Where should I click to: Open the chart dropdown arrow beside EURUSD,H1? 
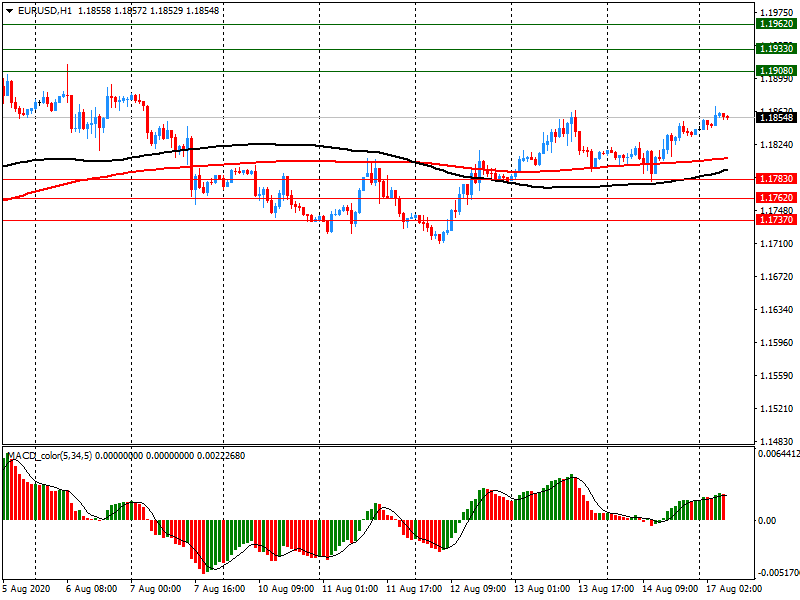click(x=9, y=10)
